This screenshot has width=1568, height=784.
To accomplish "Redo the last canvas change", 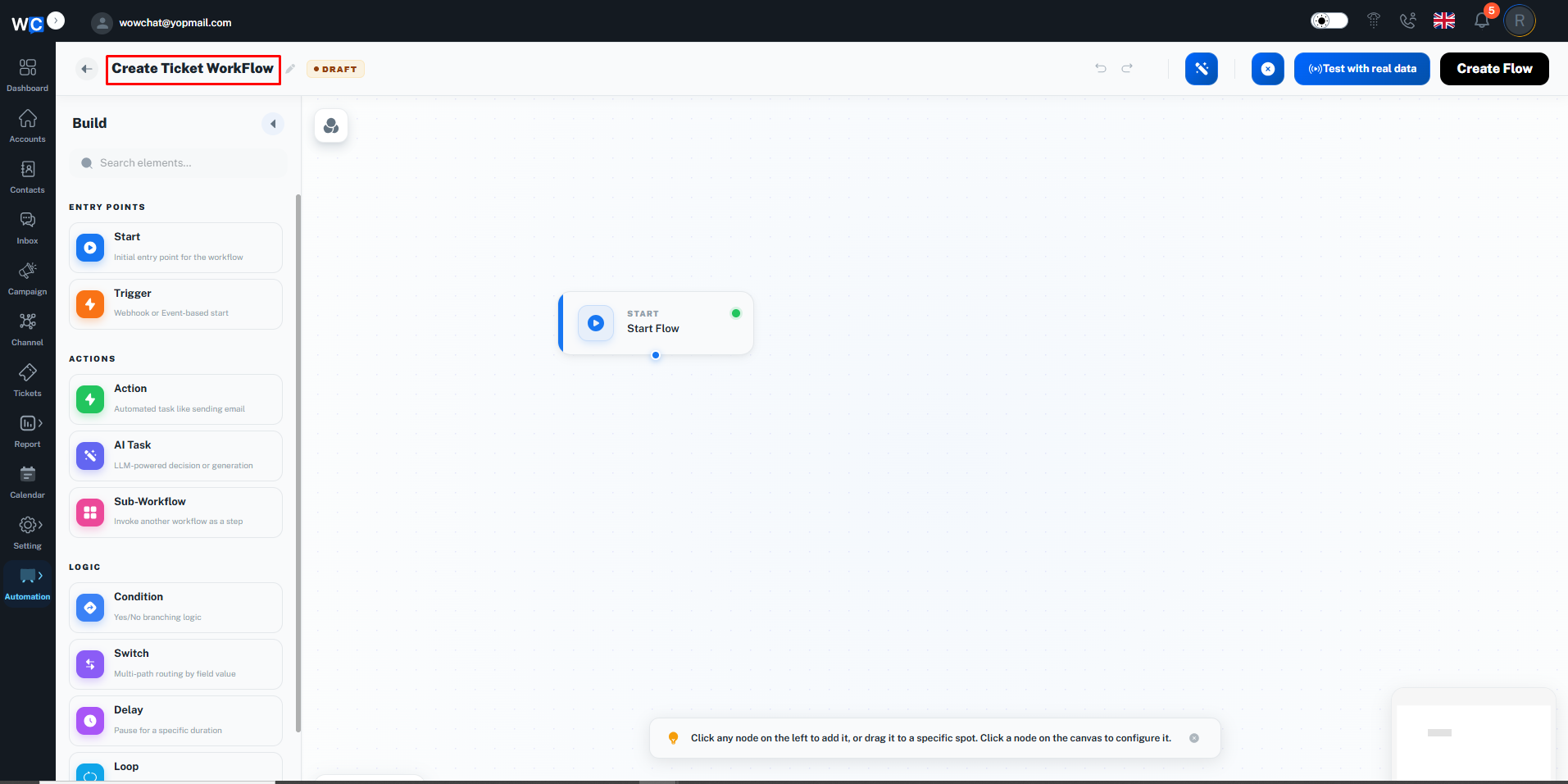I will click(x=1127, y=68).
